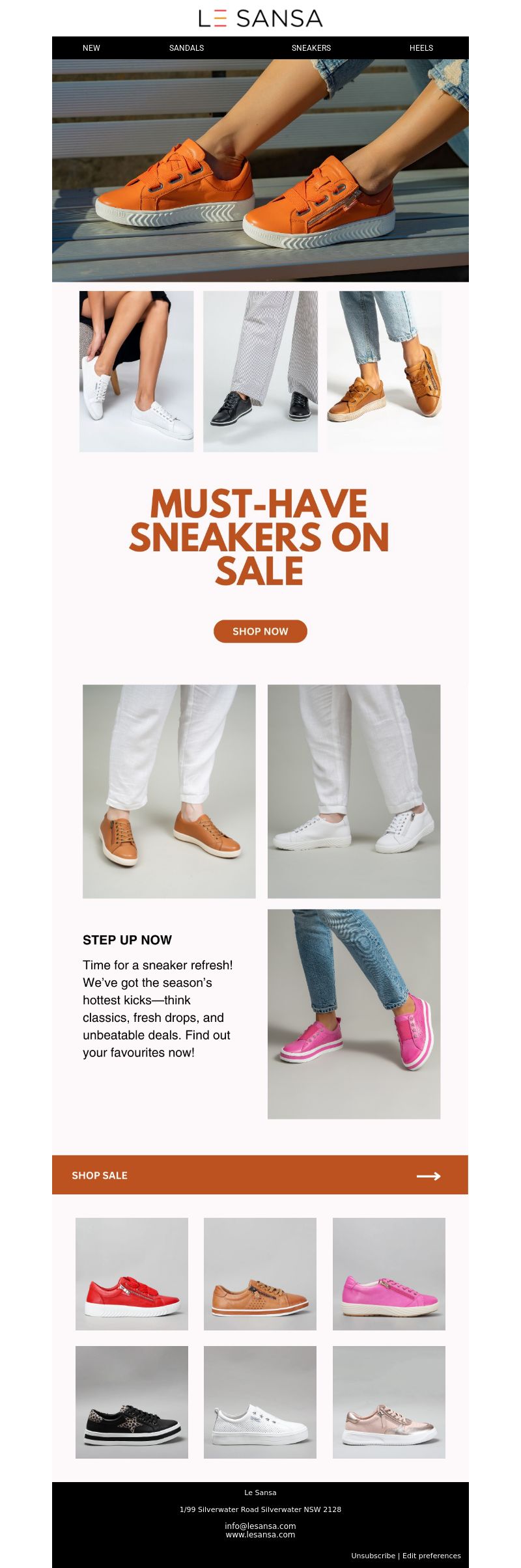Select the red zip sneaker product
The height and width of the screenshot is (1568, 521).
132,1274
